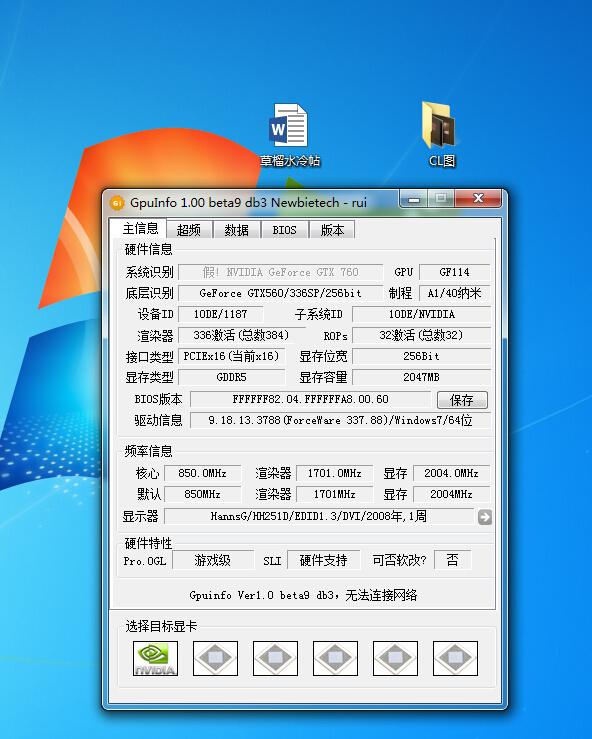Close the GpuInfo window

click(478, 199)
